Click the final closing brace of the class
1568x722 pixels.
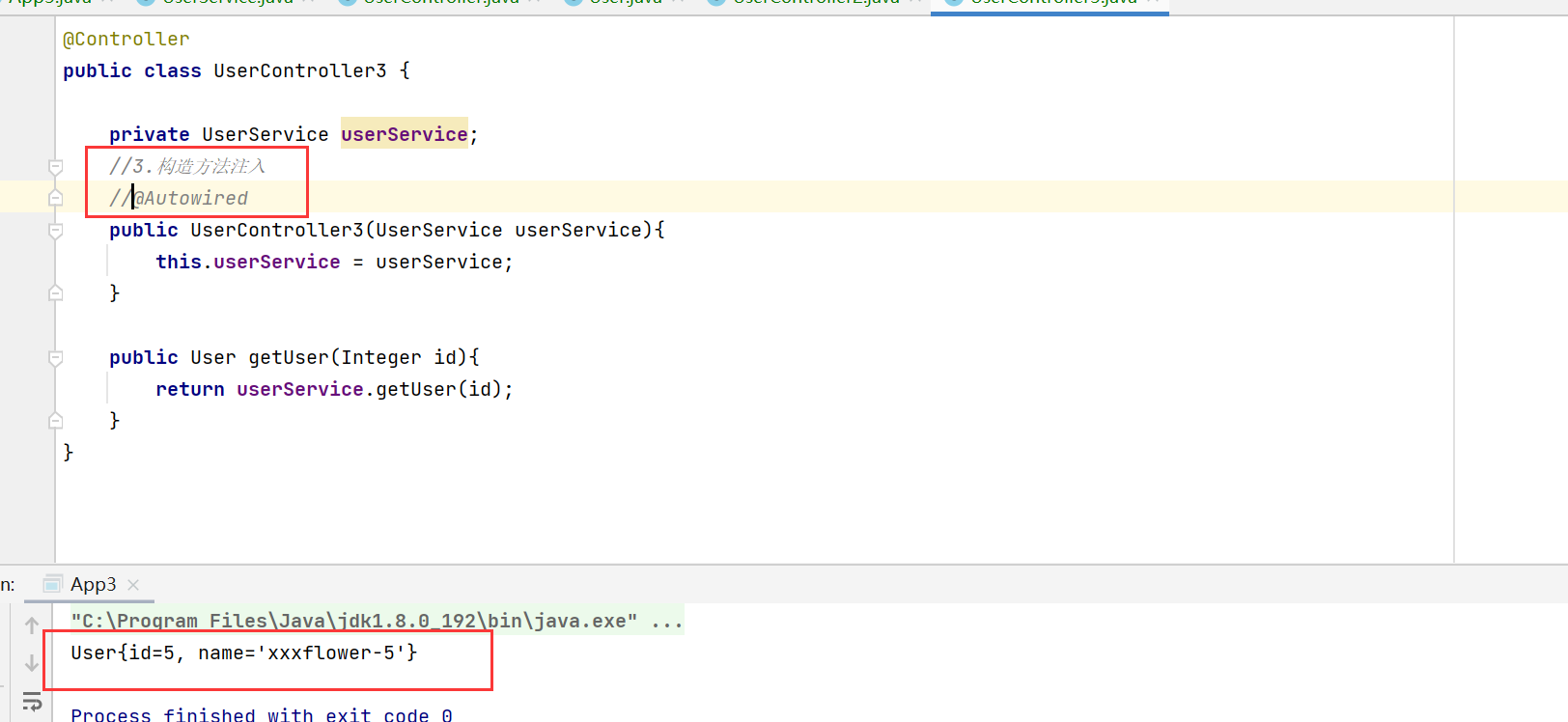click(69, 452)
